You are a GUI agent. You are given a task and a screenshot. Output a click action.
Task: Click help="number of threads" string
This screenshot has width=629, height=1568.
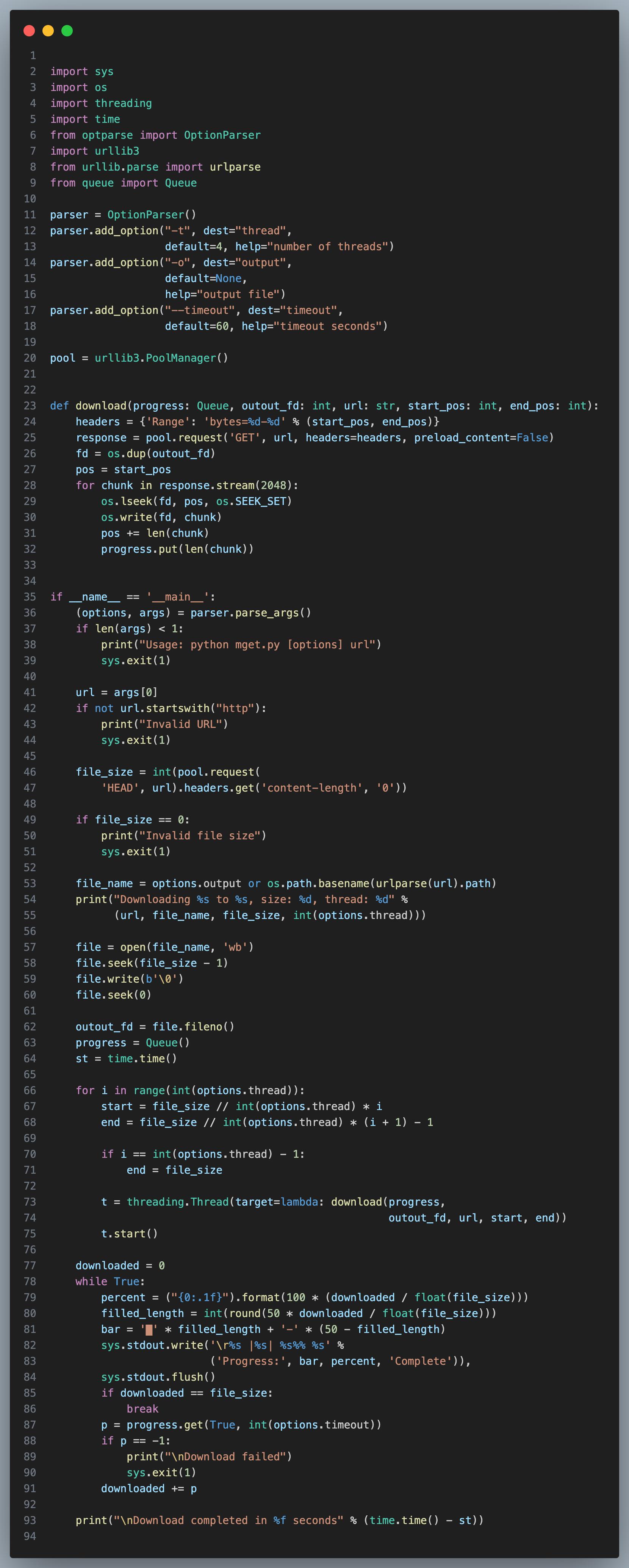pyautogui.click(x=311, y=246)
